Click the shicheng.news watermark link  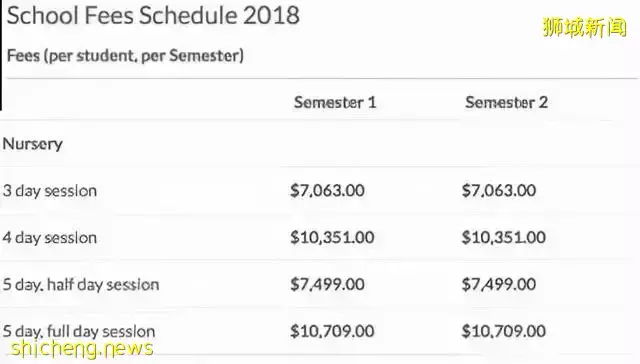(82, 349)
